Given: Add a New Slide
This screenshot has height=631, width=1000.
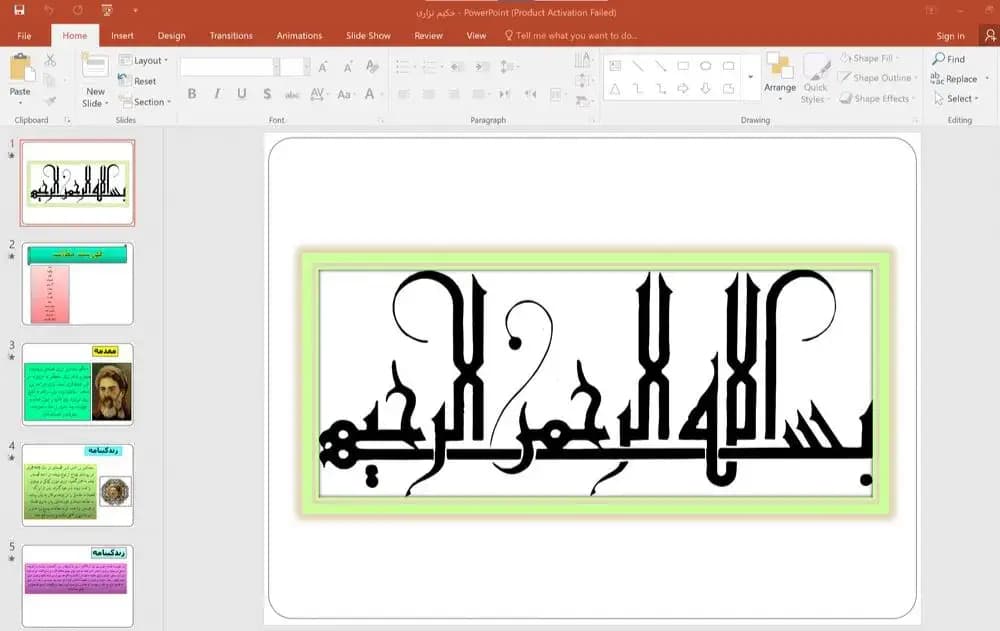Looking at the screenshot, I should coord(95,80).
